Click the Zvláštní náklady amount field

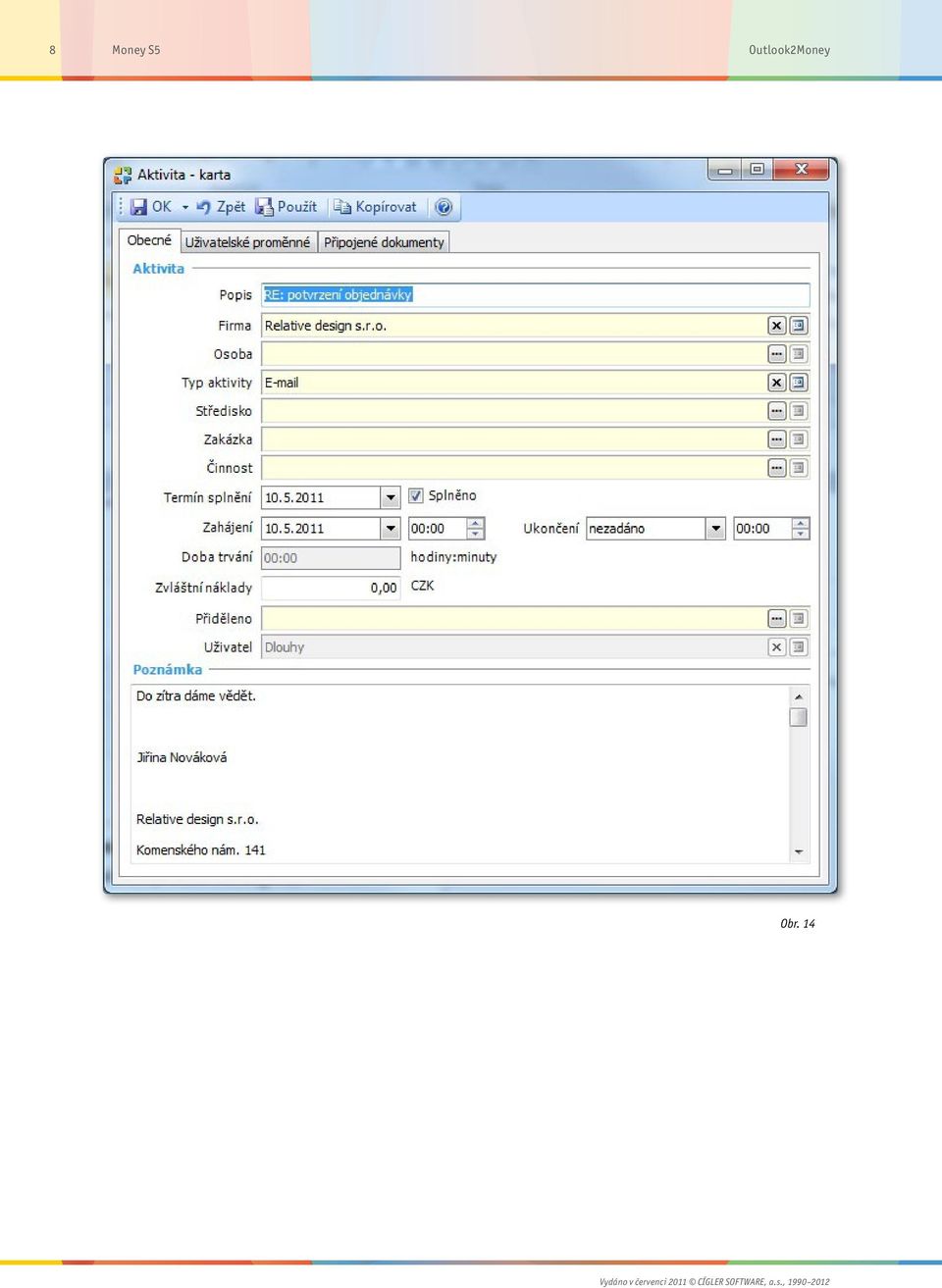click(331, 588)
